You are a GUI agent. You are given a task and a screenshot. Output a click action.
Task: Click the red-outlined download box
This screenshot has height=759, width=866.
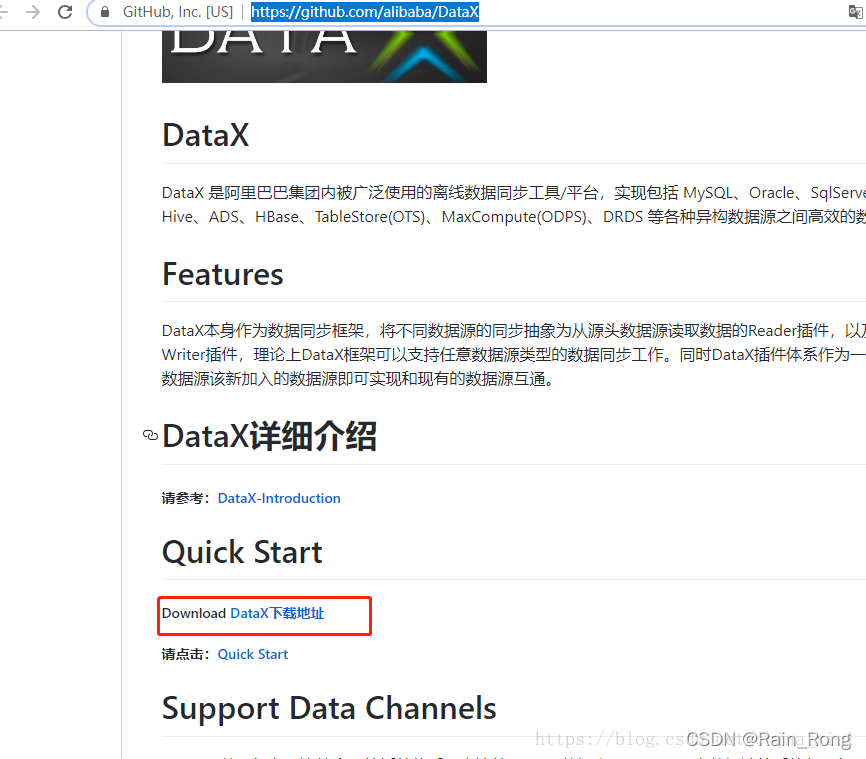264,615
